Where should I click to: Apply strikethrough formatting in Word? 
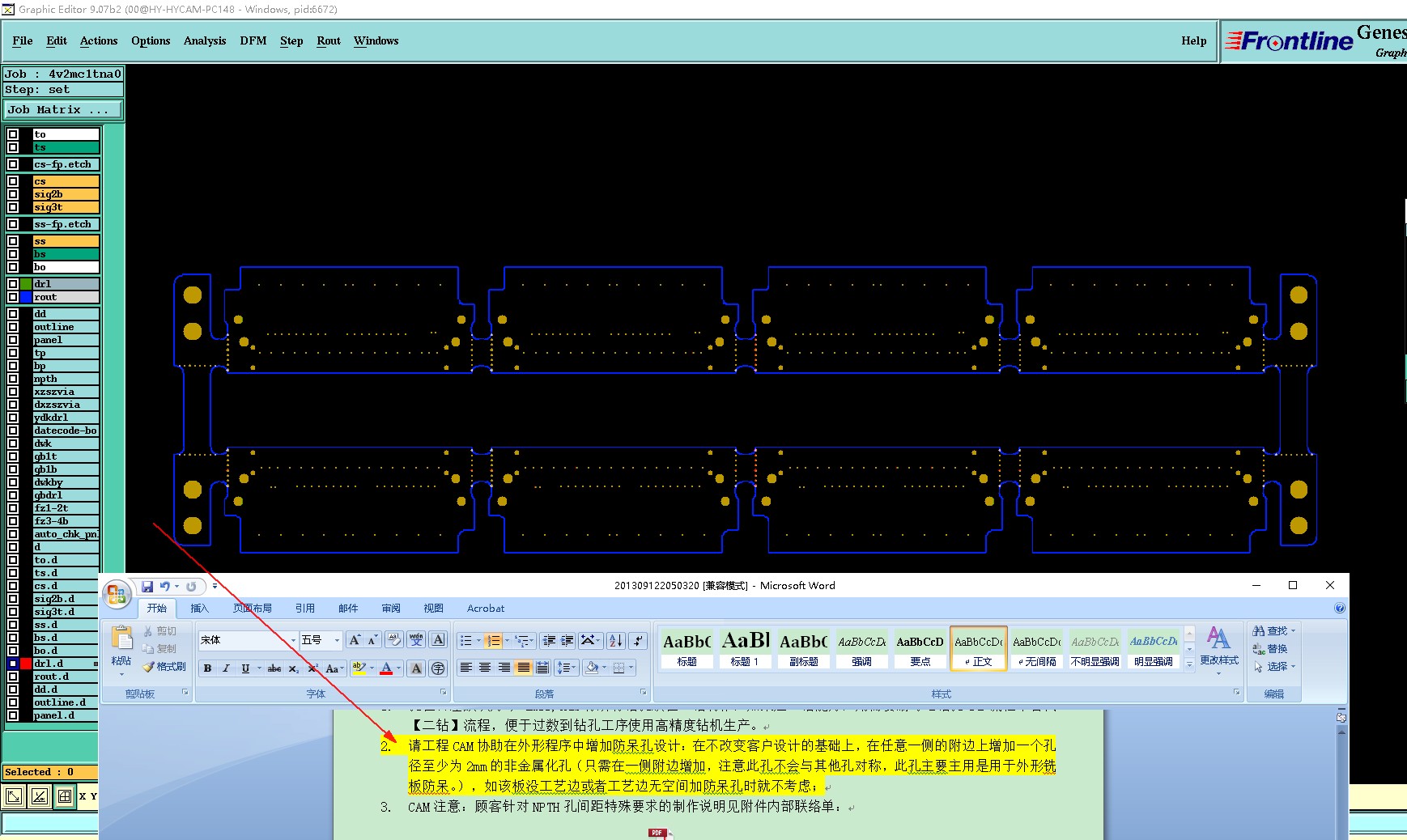(274, 668)
